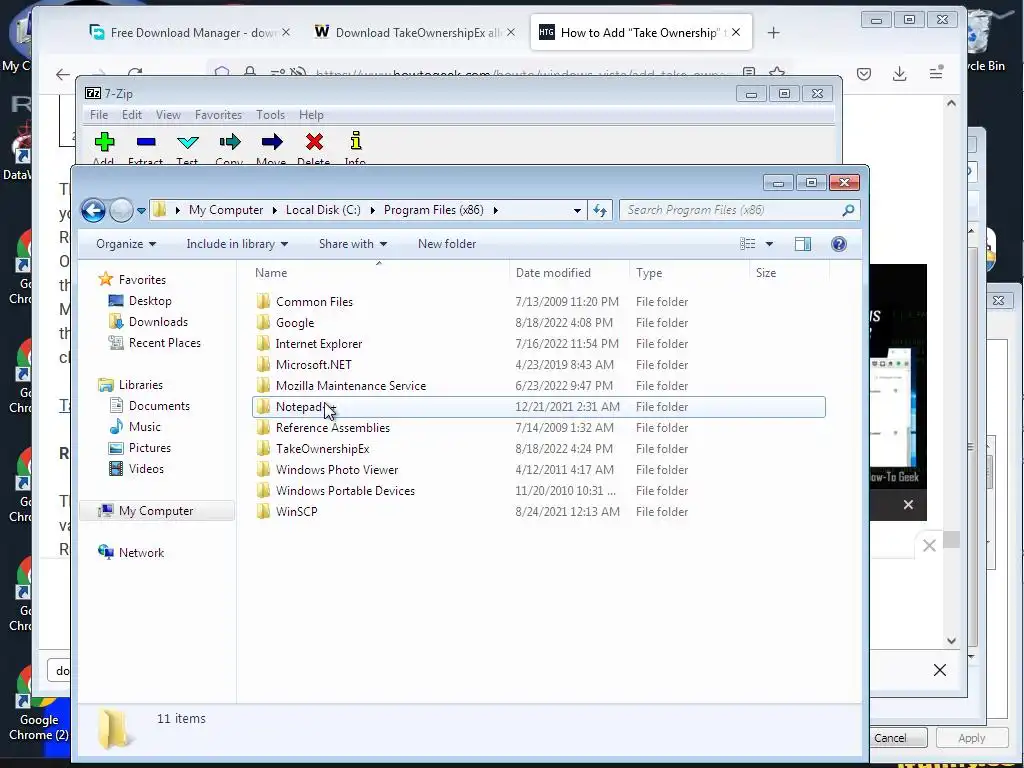Close the How to Add Take Ownership tab
This screenshot has height=768, width=1024.
pos(736,32)
